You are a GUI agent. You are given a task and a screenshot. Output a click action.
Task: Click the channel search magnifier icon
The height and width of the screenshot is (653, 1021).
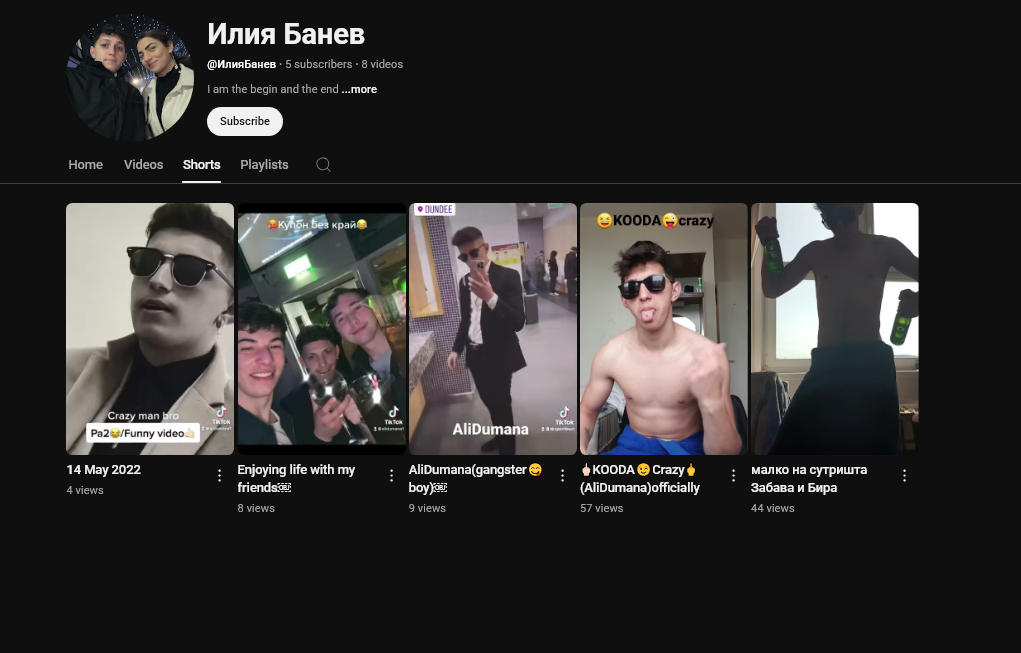[x=323, y=165]
